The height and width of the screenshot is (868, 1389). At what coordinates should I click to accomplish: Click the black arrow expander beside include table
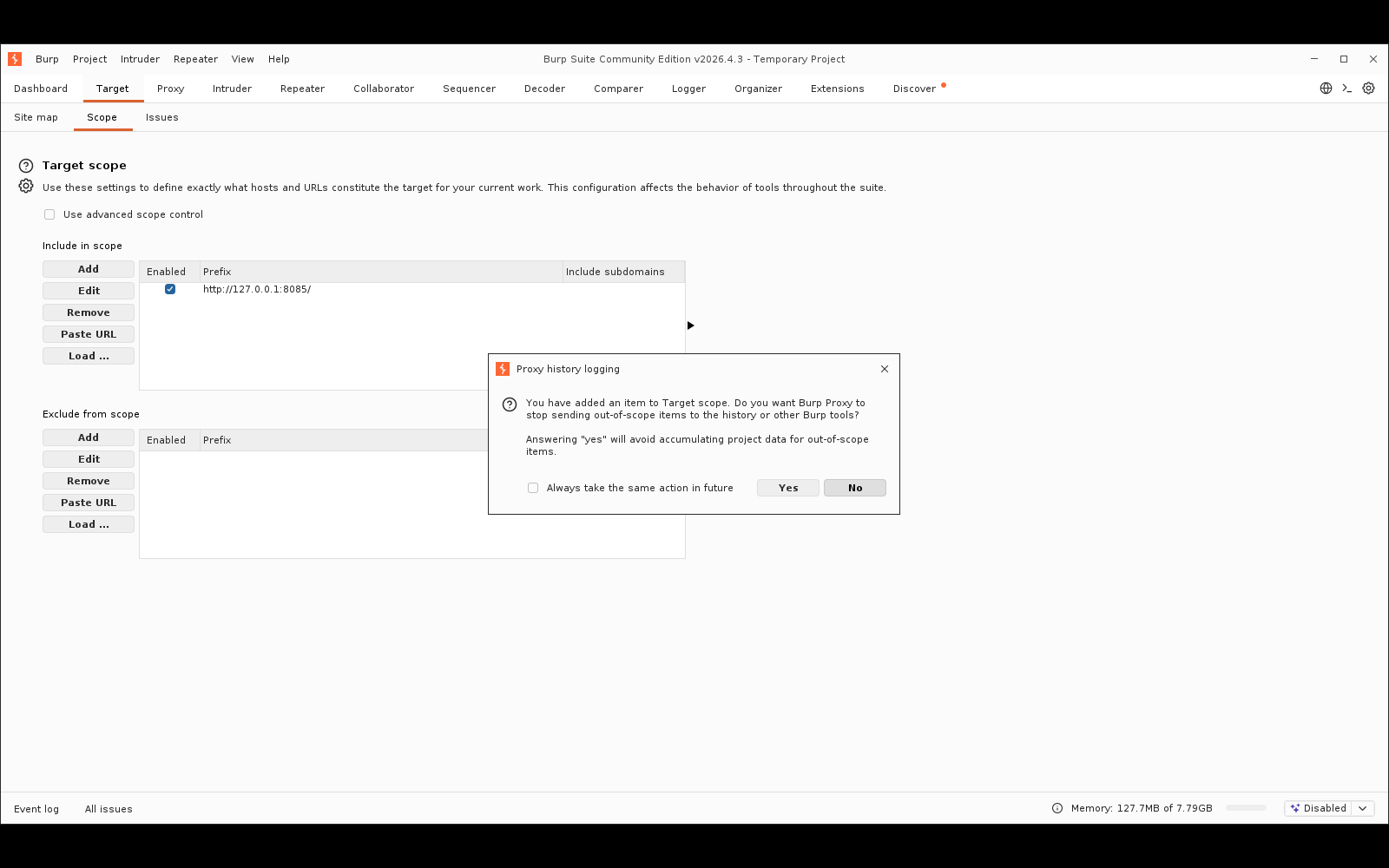click(690, 325)
